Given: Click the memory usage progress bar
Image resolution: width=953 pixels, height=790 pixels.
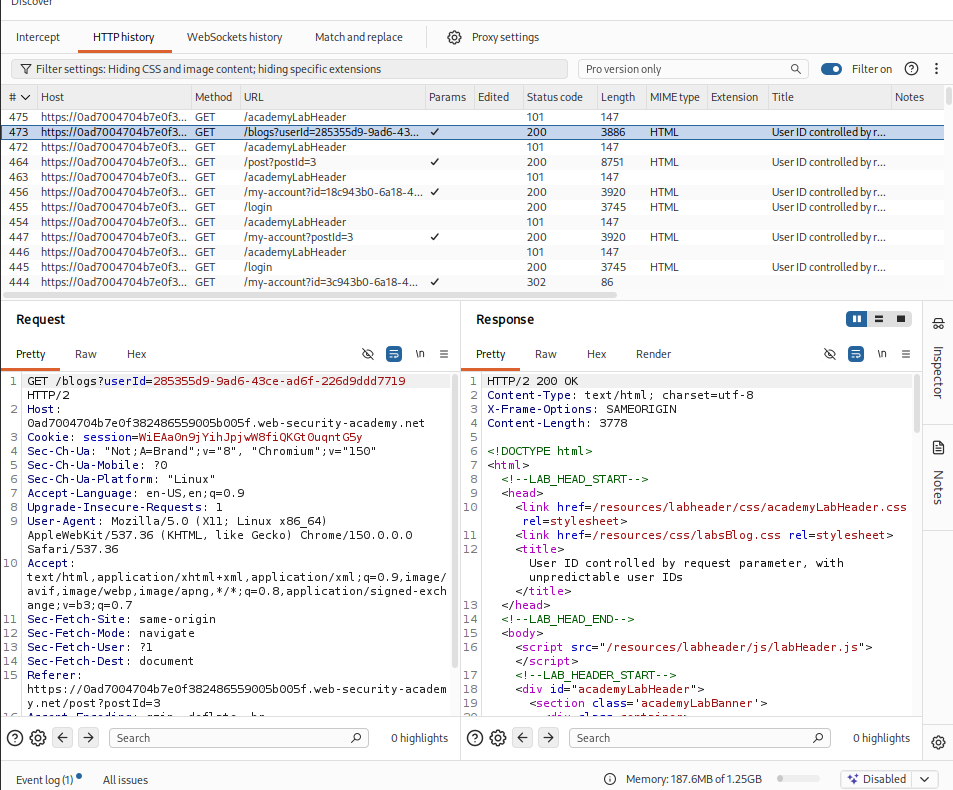Looking at the screenshot, I should (798, 779).
